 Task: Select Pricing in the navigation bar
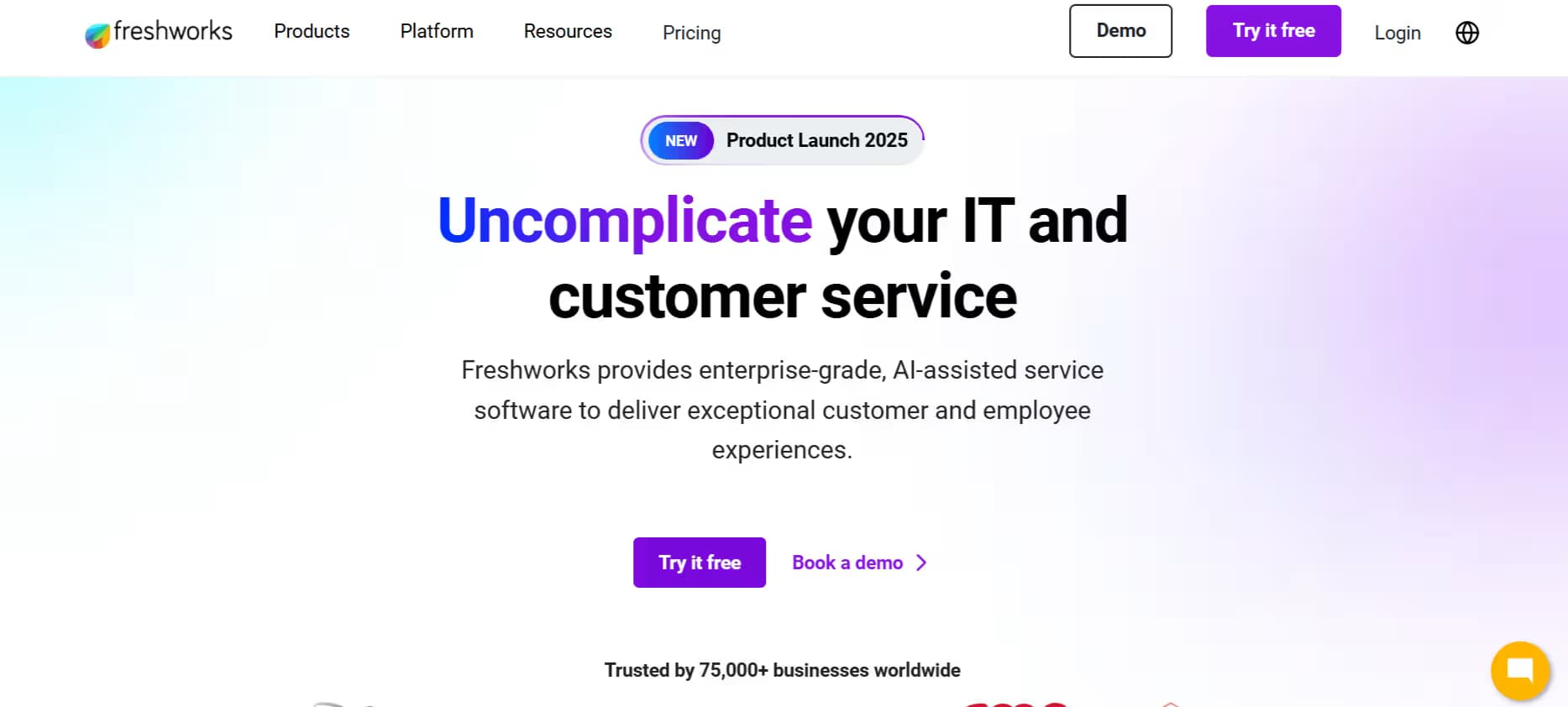click(x=691, y=33)
